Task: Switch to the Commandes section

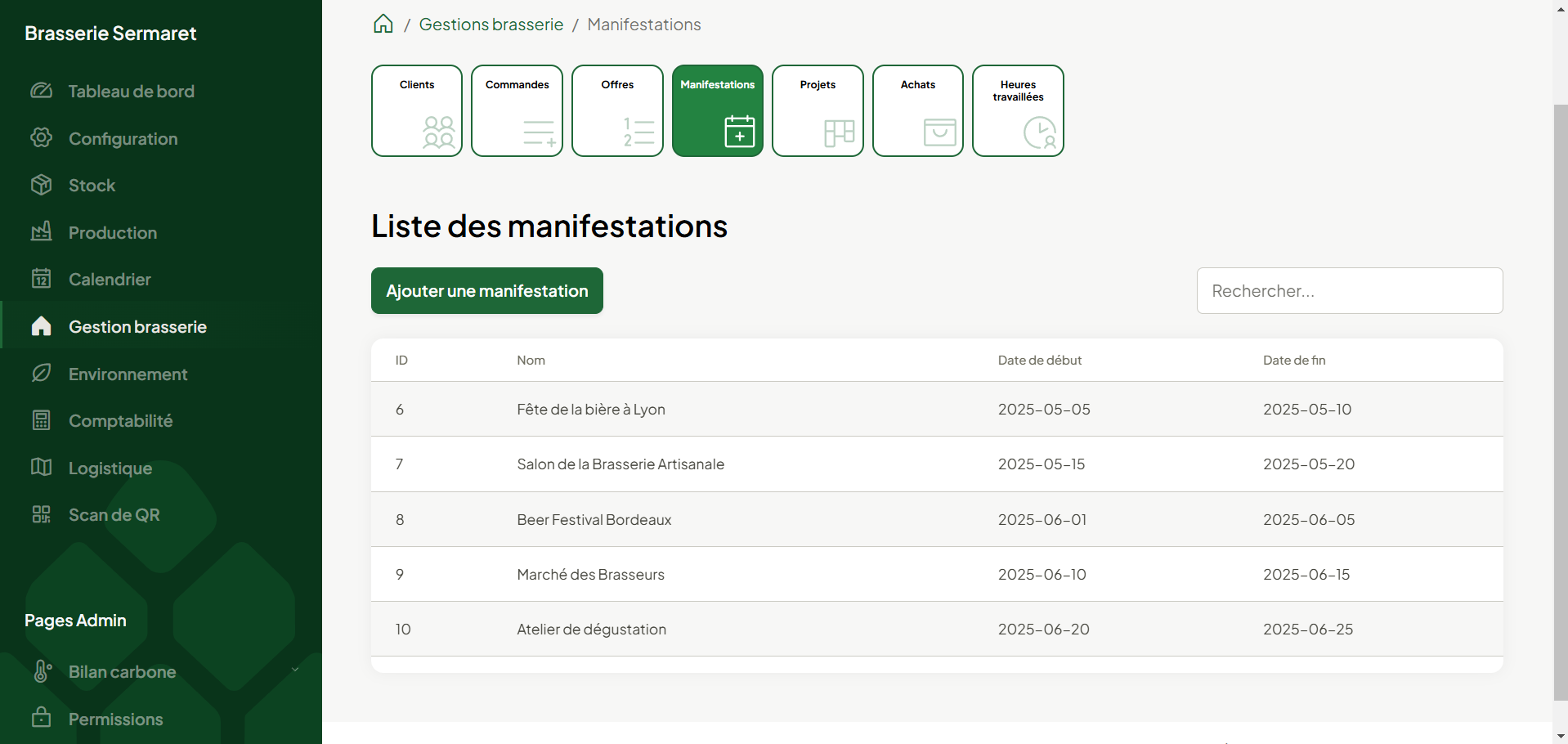Action: point(517,110)
